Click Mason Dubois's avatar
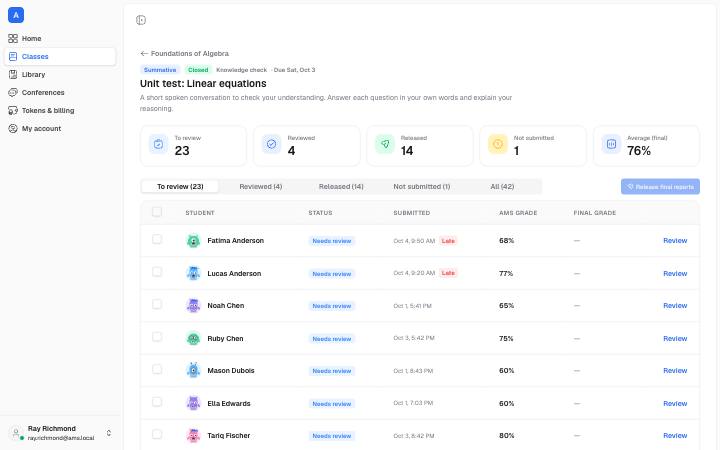720x450 pixels. point(193,371)
